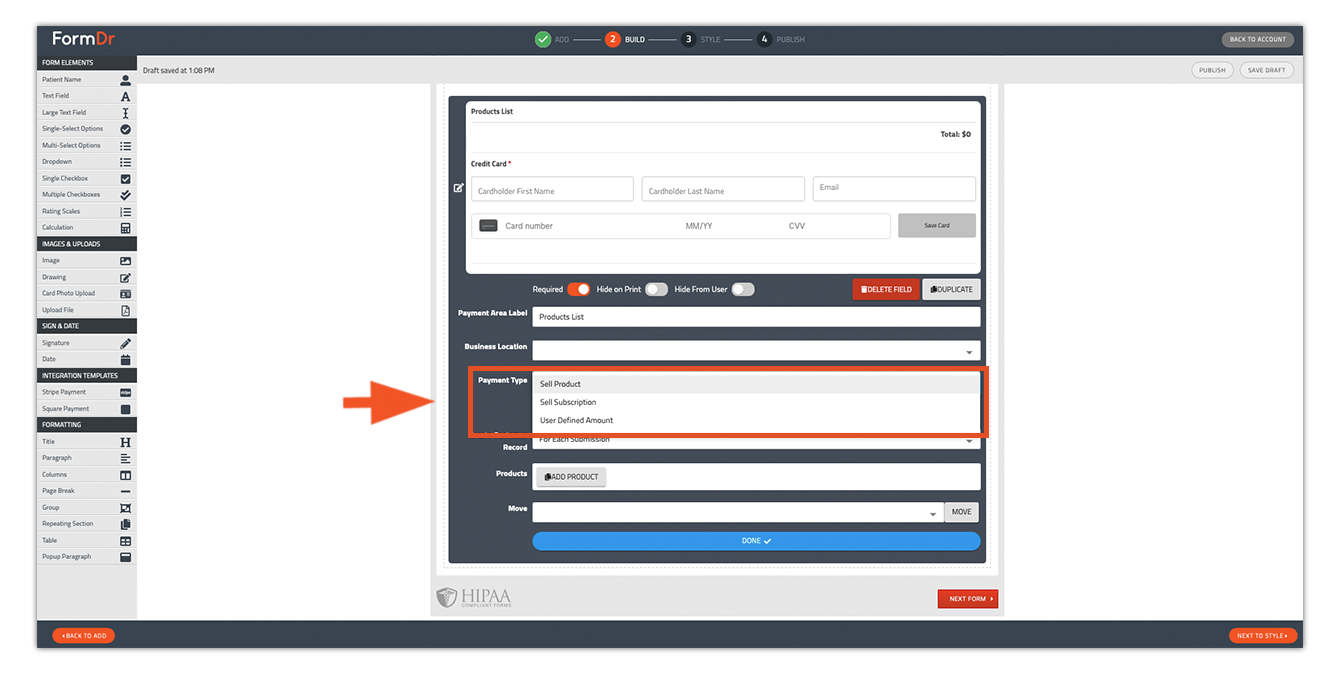
Task: Add an Image element
Action: (x=86, y=261)
